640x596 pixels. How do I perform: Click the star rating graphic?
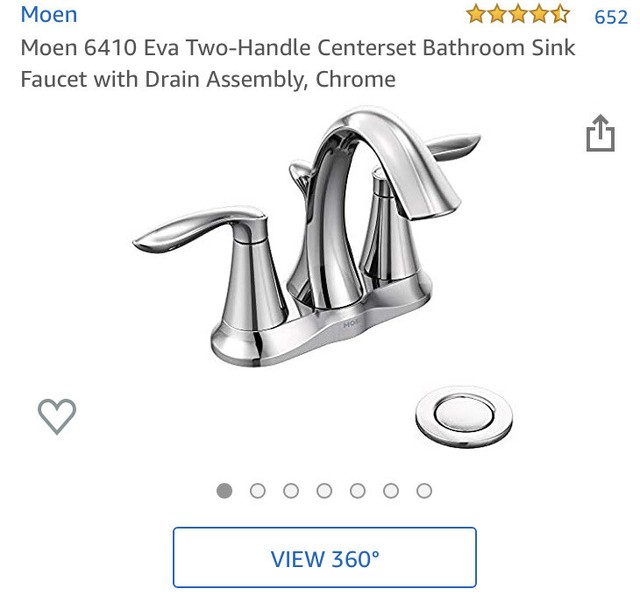point(518,14)
